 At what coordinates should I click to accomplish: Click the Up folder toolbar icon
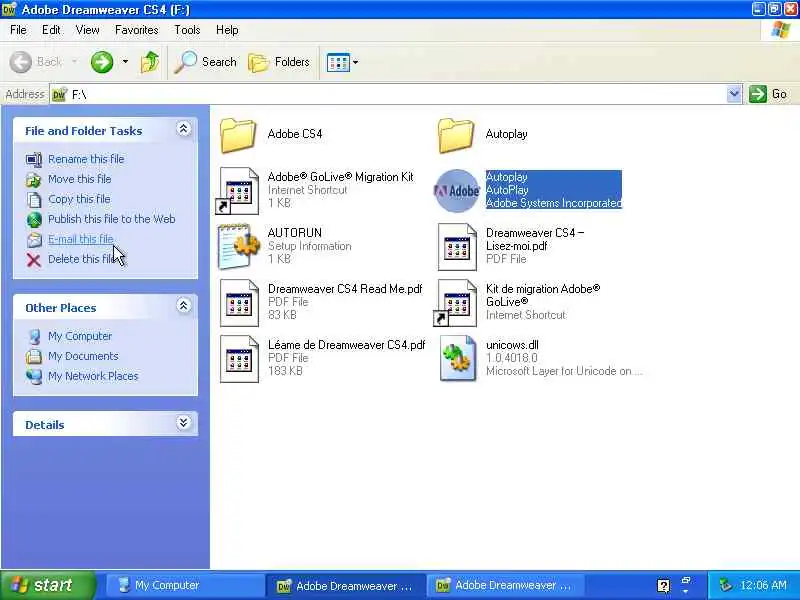pyautogui.click(x=149, y=62)
